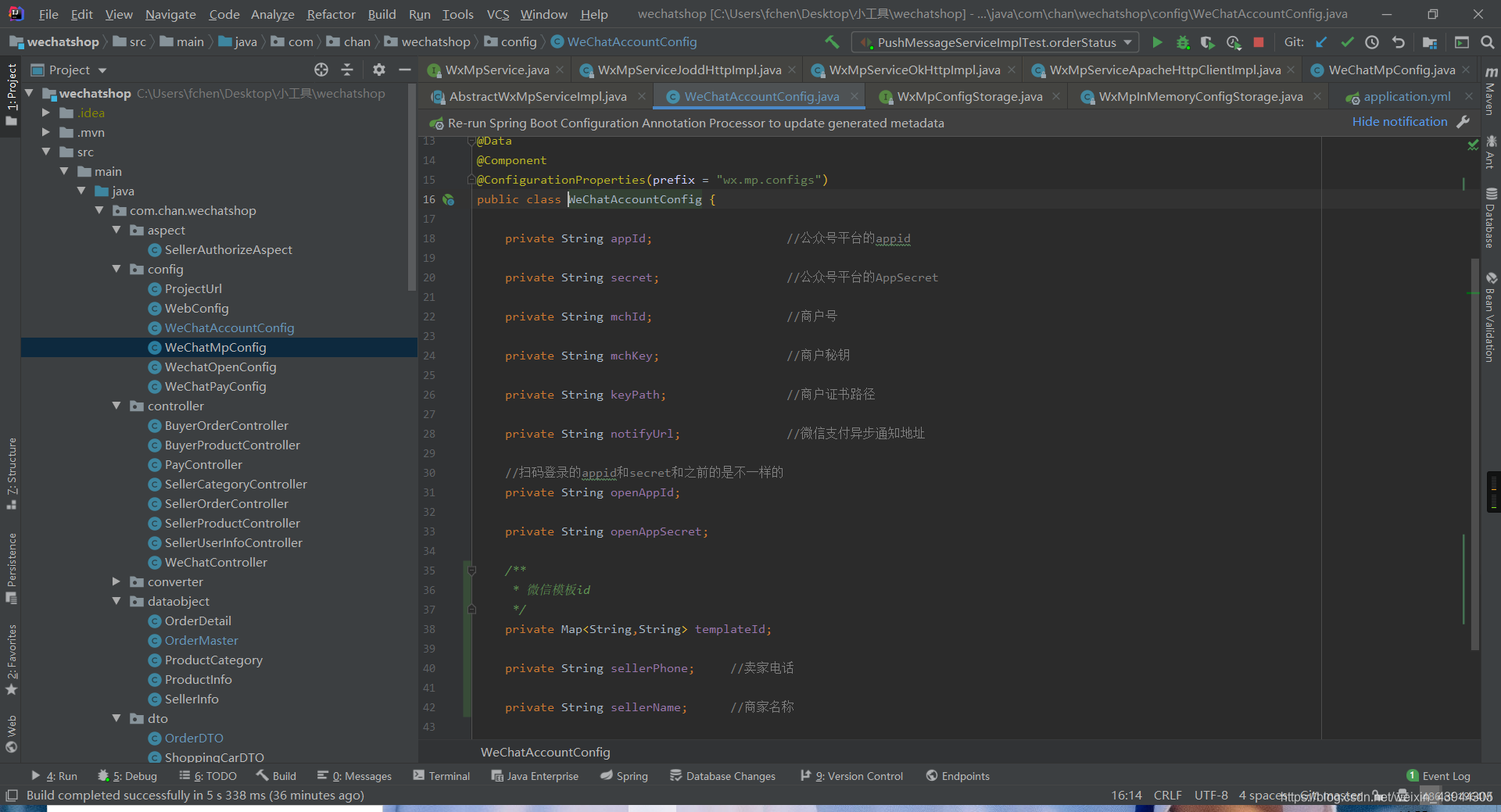Viewport: 1501px width, 812px height.
Task: Click the editor vertical scrollbar
Action: 1475,453
